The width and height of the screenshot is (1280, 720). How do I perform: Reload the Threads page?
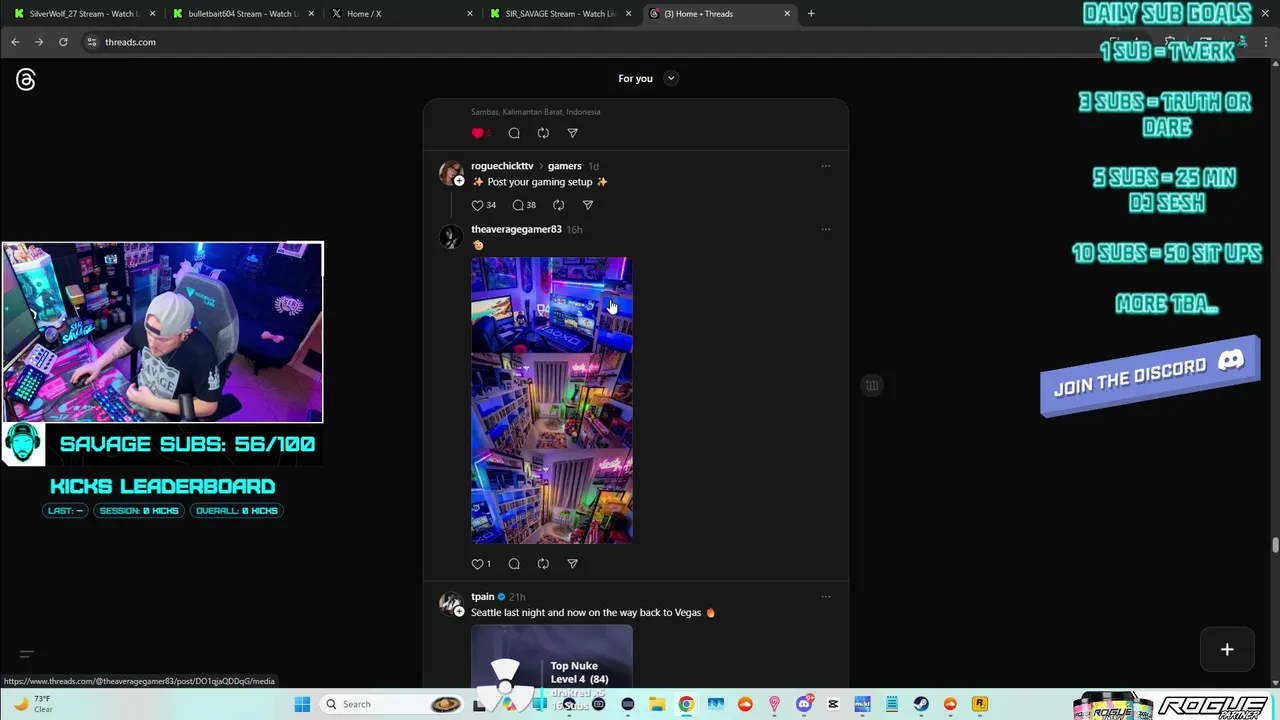click(63, 42)
